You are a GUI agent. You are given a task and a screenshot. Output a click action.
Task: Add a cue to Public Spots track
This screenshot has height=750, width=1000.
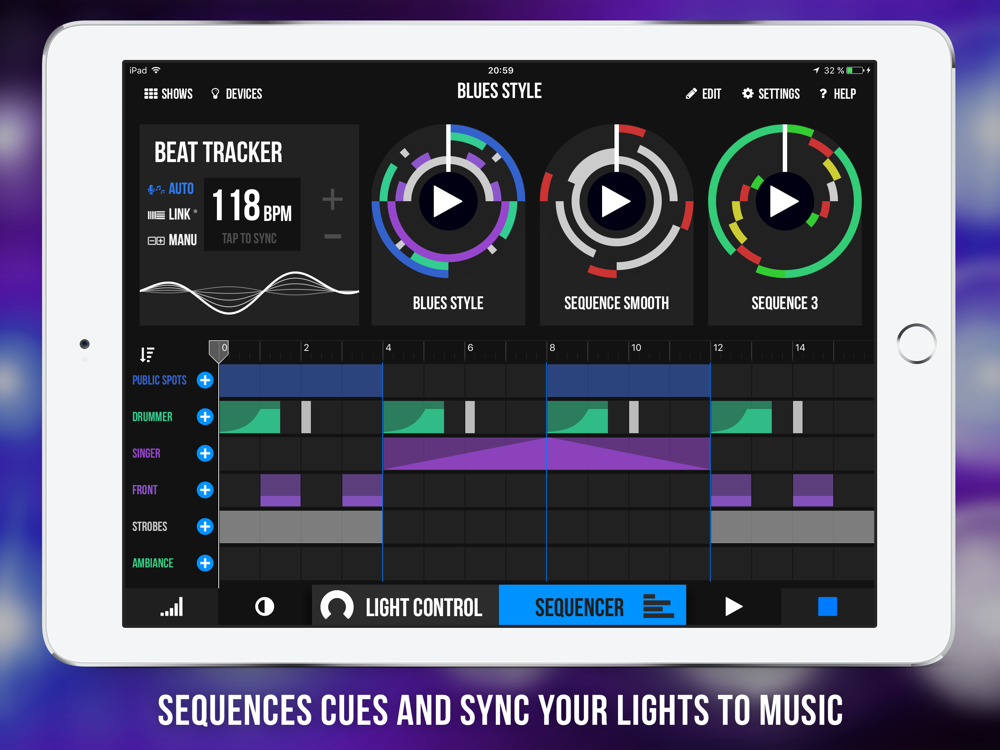tap(205, 380)
